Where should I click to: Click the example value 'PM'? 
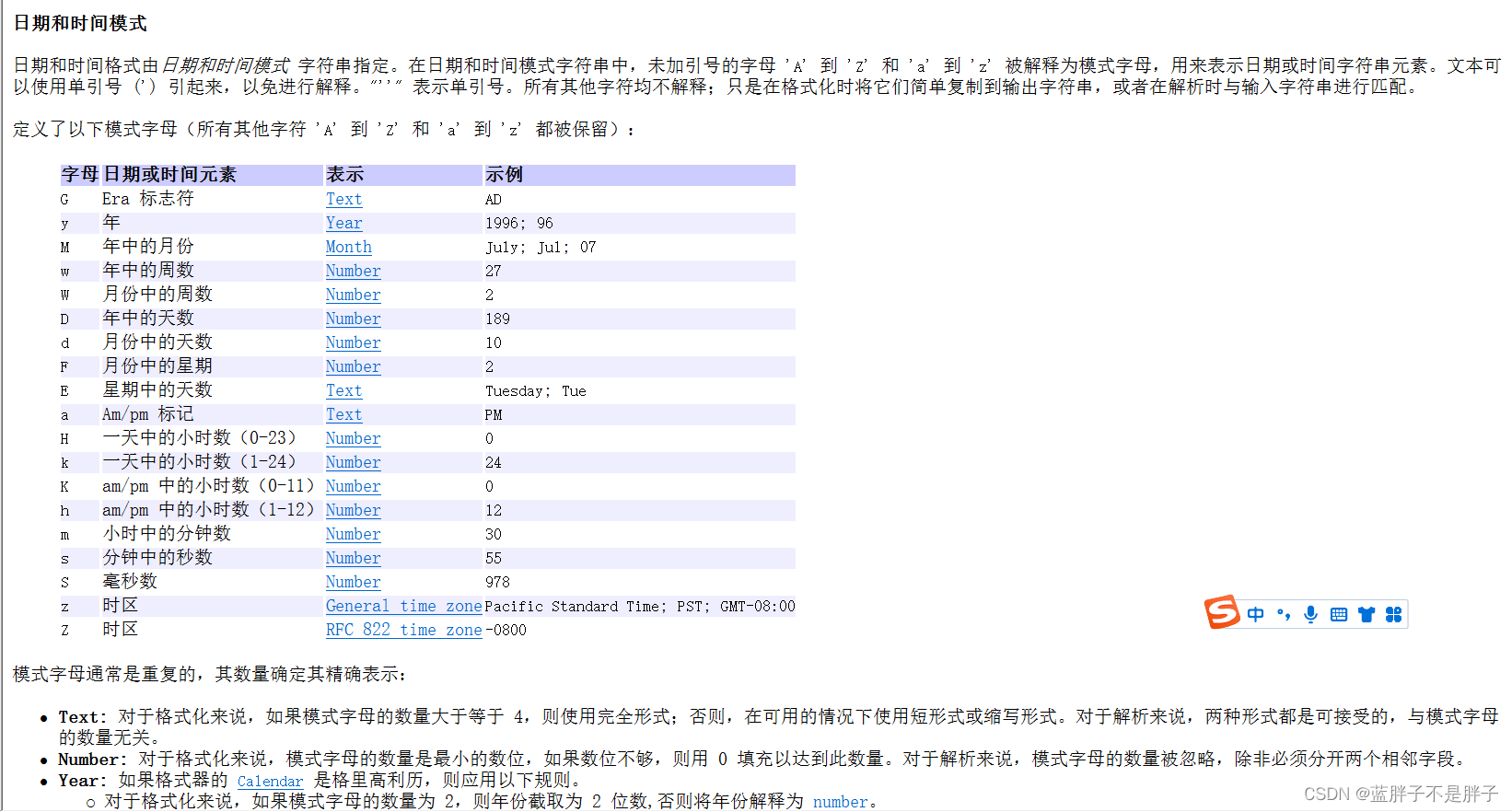pyautogui.click(x=494, y=414)
